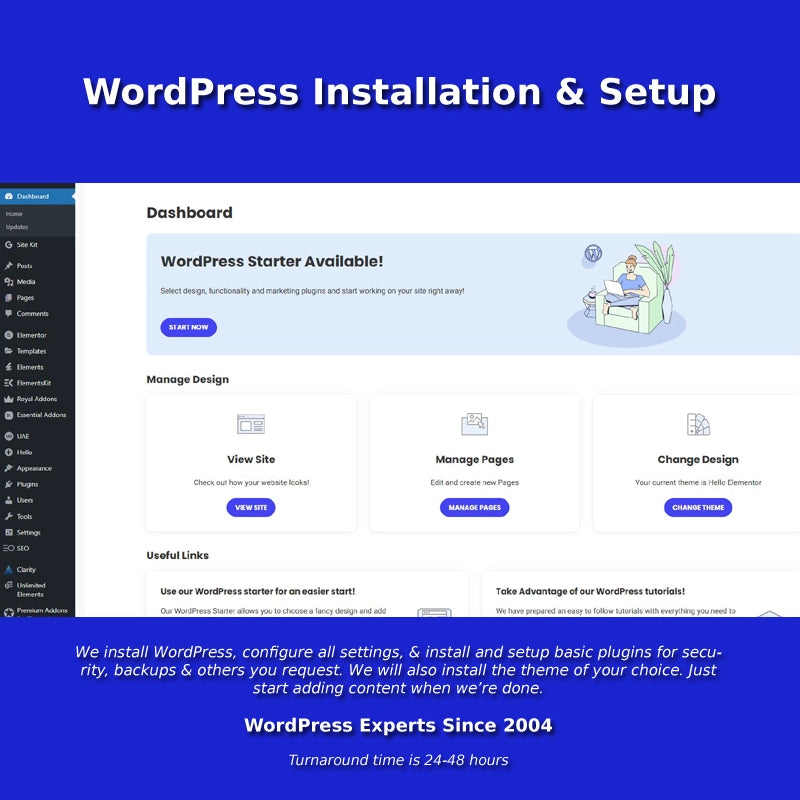Click 'Your current theme is Hello Elementor' text
The image size is (800, 800).
[698, 482]
